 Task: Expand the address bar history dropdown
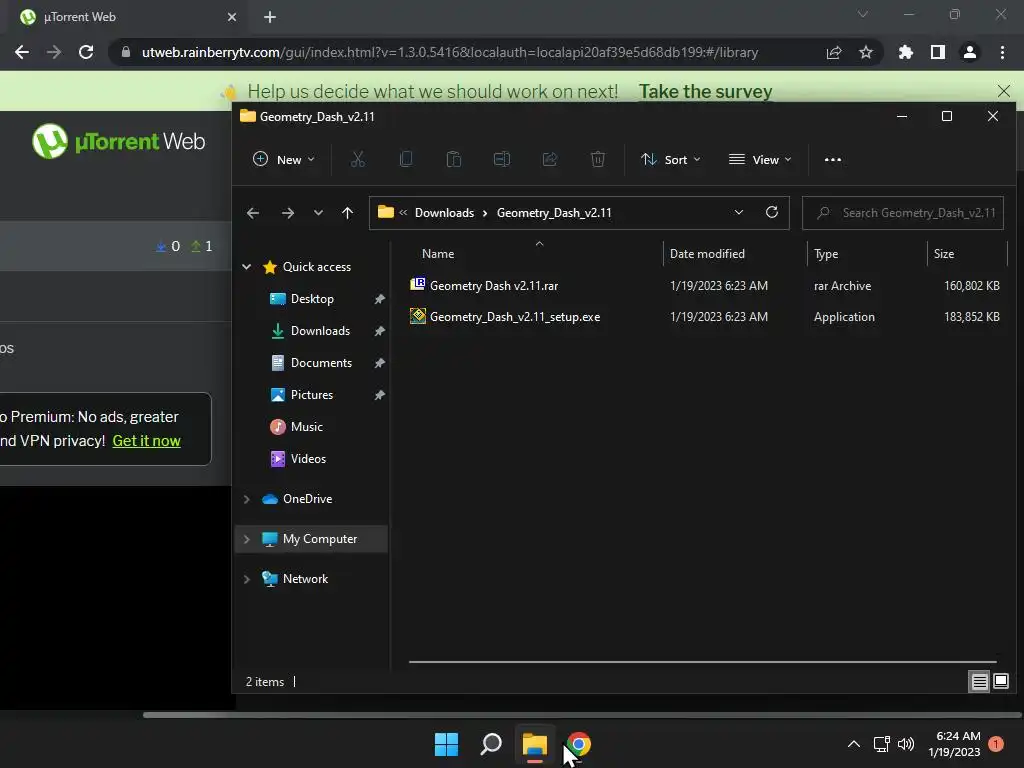point(739,212)
